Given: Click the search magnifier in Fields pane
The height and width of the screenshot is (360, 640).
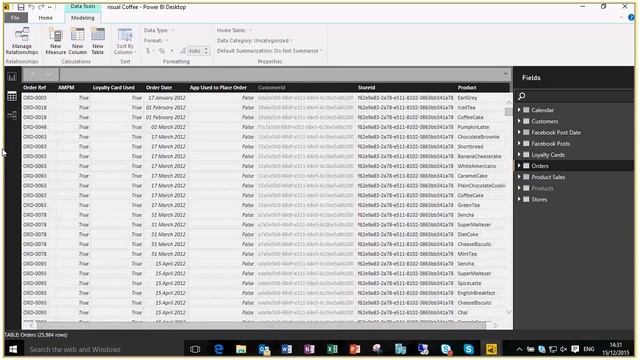Looking at the screenshot, I should [522, 96].
